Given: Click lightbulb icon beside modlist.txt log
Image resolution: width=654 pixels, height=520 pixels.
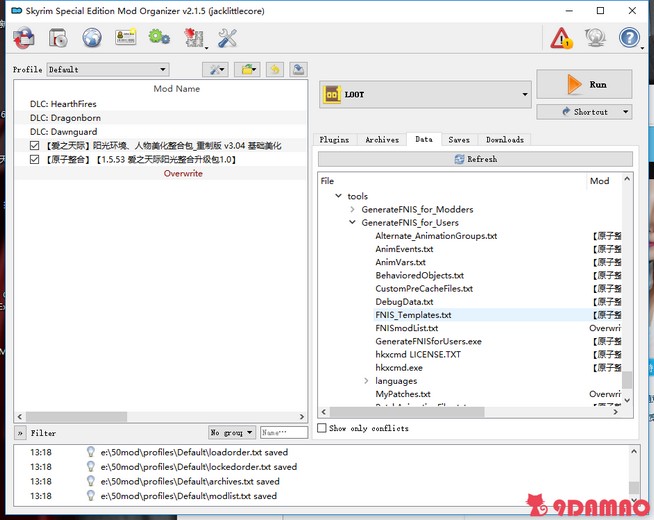Looking at the screenshot, I should 91,495.
